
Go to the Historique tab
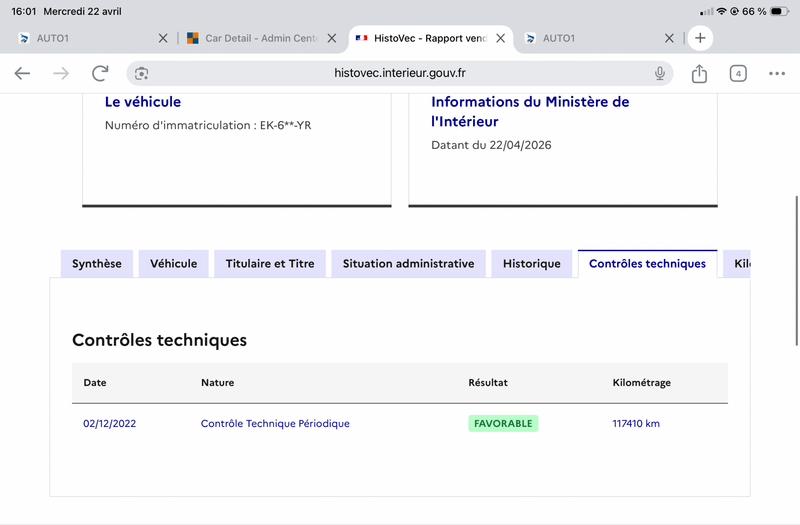click(x=532, y=264)
